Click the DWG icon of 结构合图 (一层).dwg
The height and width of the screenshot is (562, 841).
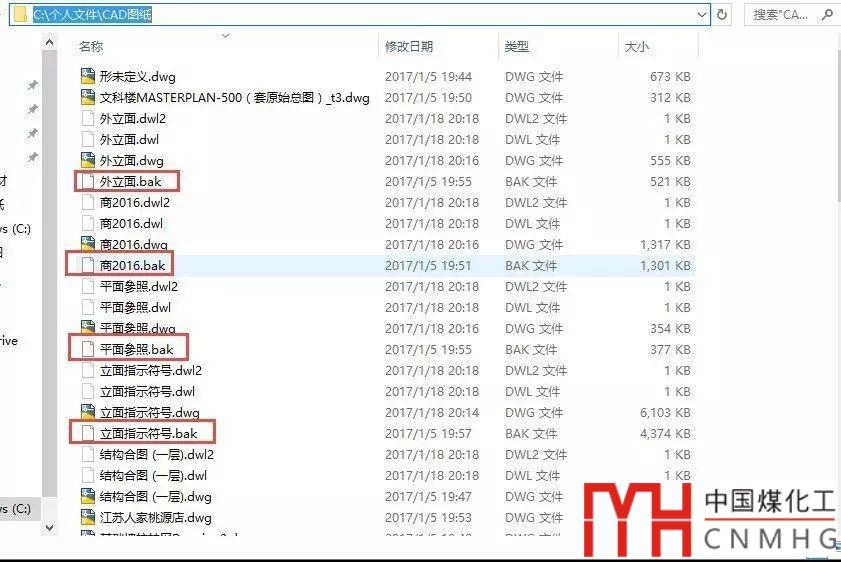[x=88, y=496]
